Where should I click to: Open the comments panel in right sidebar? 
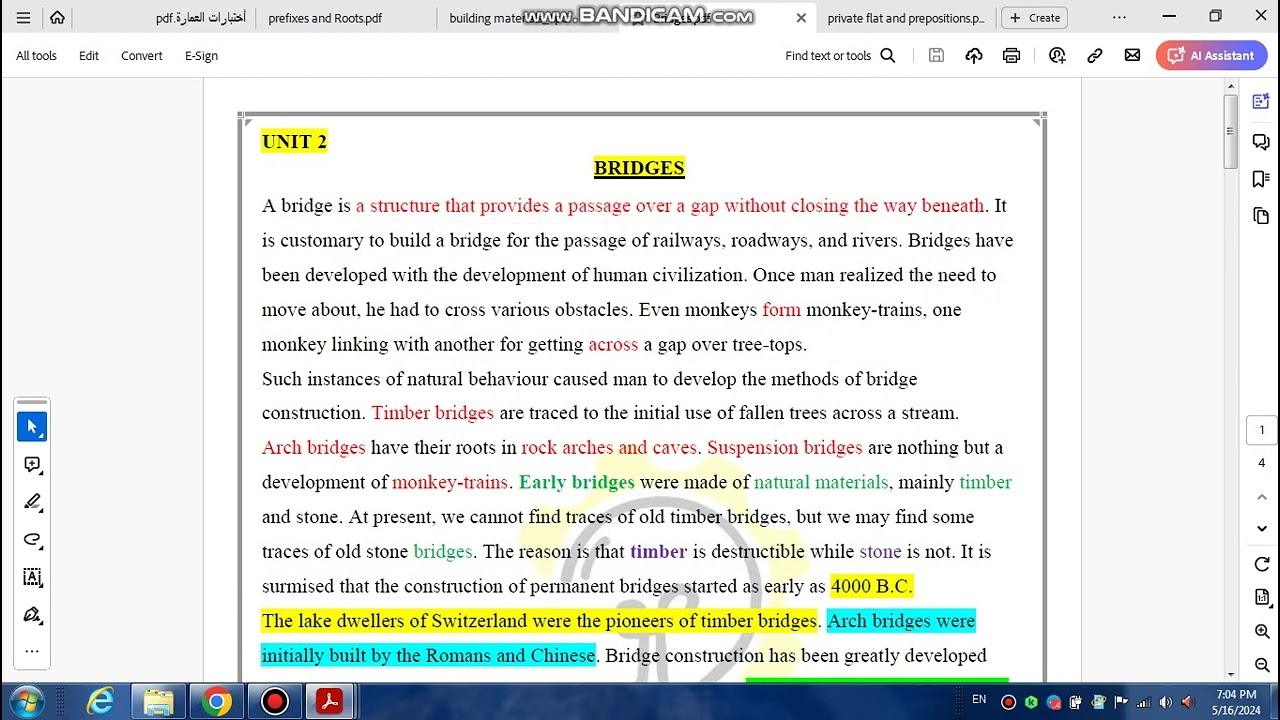click(x=1261, y=142)
